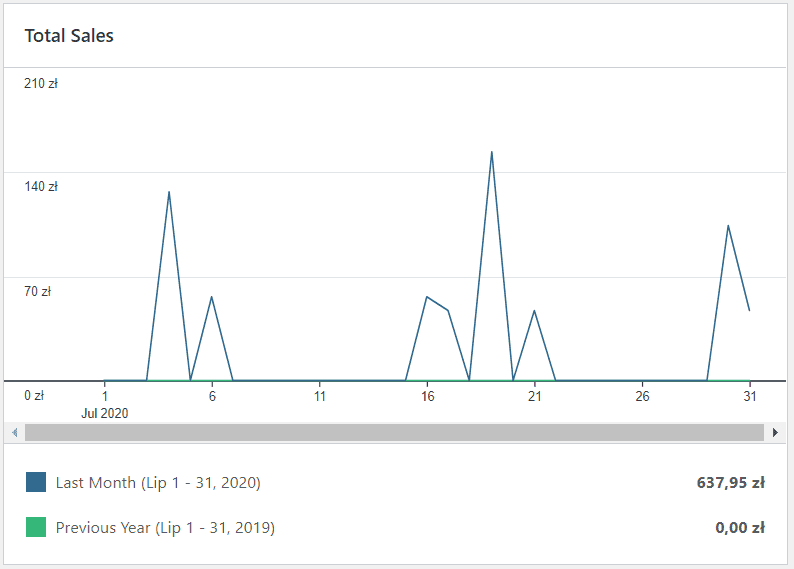Image resolution: width=794 pixels, height=569 pixels.
Task: Click the Total Sales heading
Action: [69, 36]
